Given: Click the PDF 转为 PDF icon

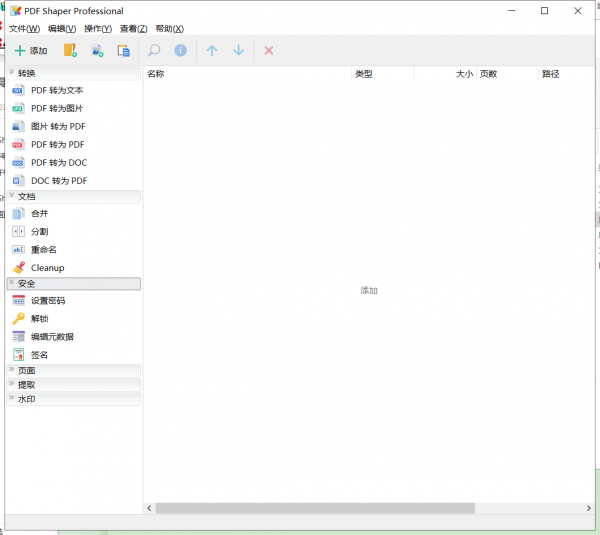Looking at the screenshot, I should 18,145.
